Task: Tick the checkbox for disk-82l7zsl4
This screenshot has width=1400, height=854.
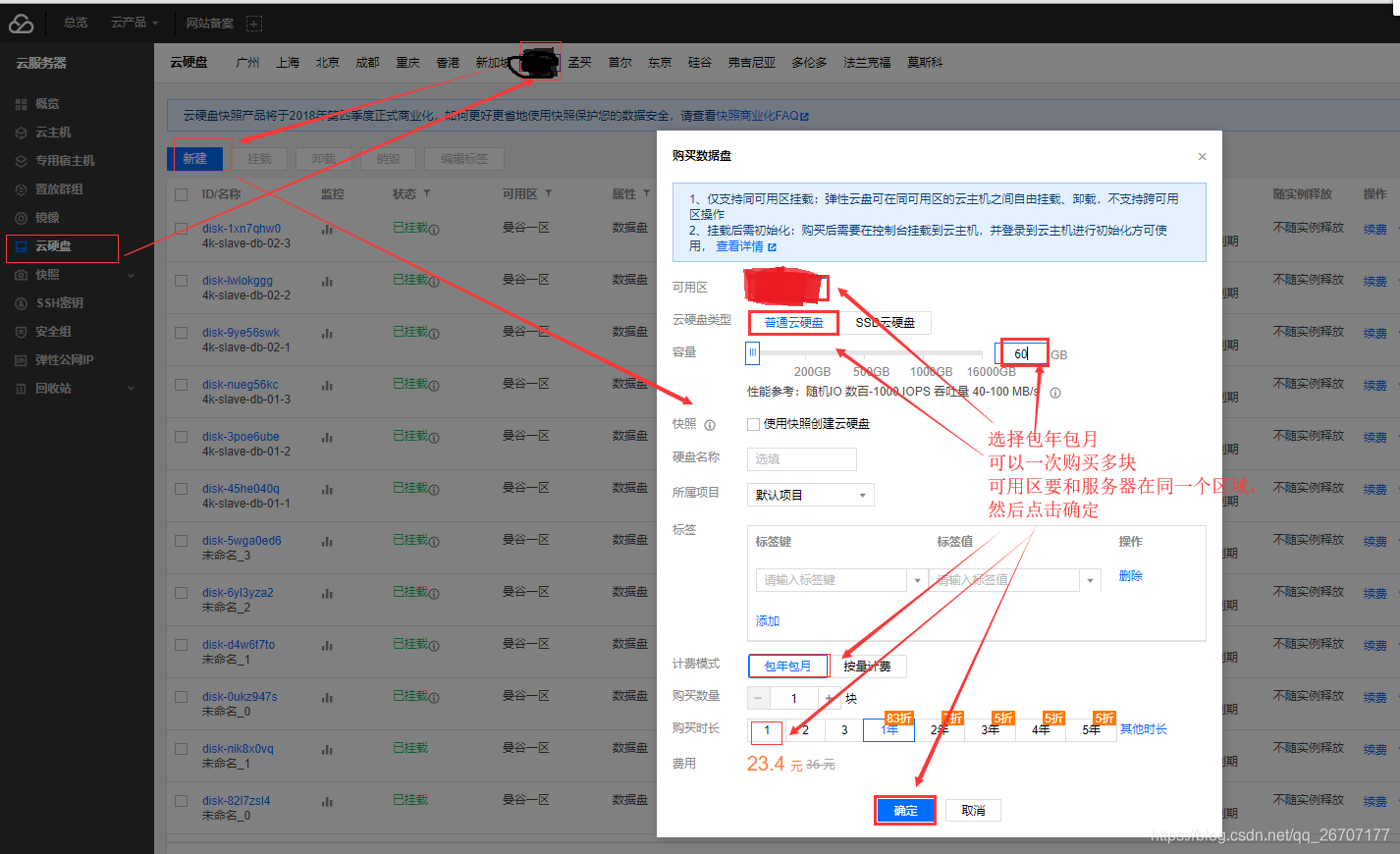Action: (x=181, y=801)
